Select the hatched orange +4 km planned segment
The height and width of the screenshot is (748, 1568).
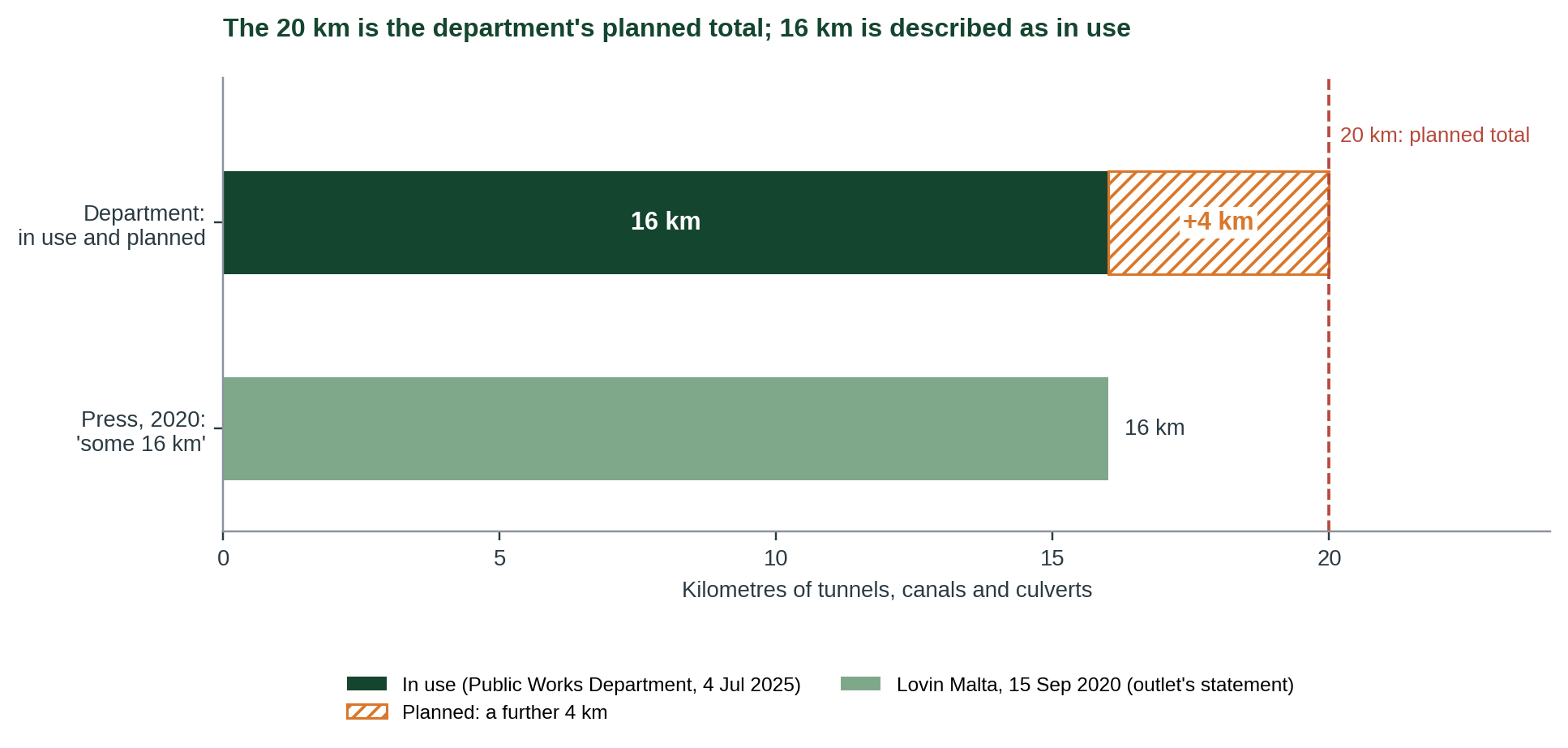coord(1219,222)
